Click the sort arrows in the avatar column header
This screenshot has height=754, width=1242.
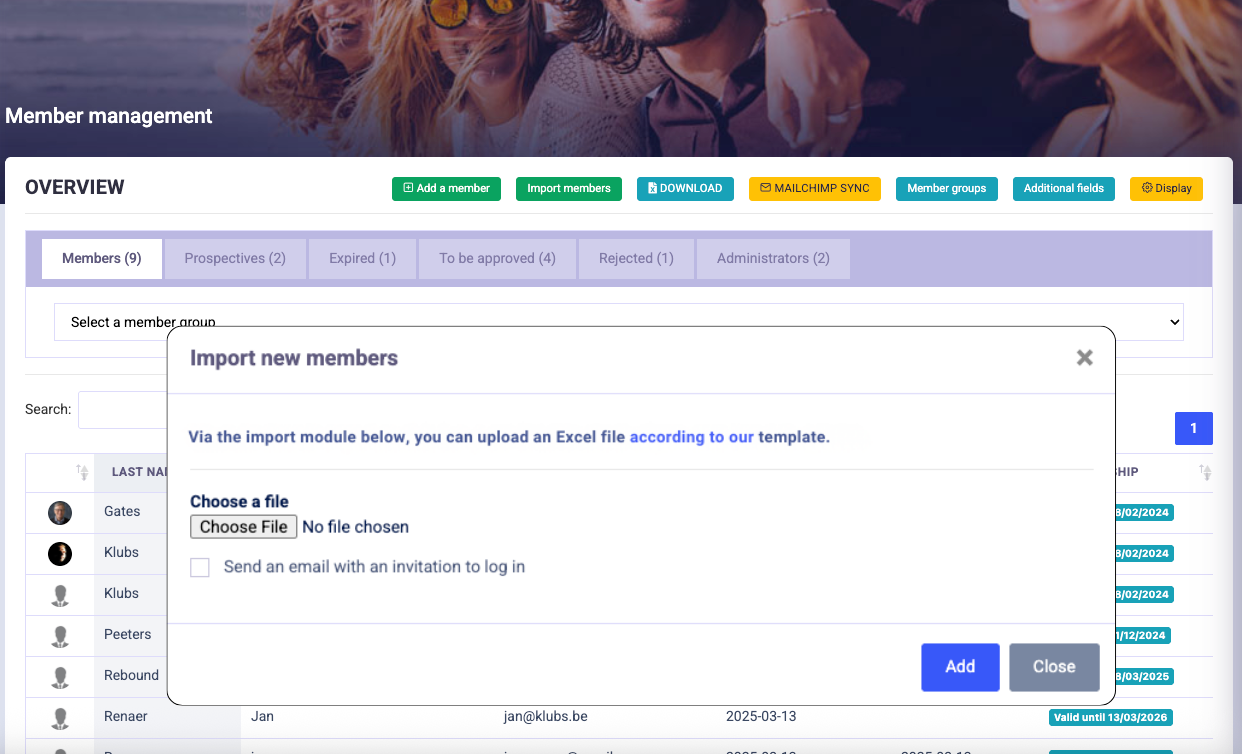[82, 472]
